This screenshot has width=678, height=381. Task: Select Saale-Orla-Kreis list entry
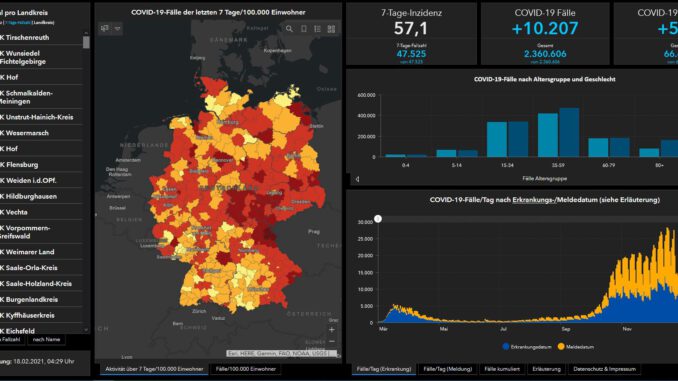(41, 268)
